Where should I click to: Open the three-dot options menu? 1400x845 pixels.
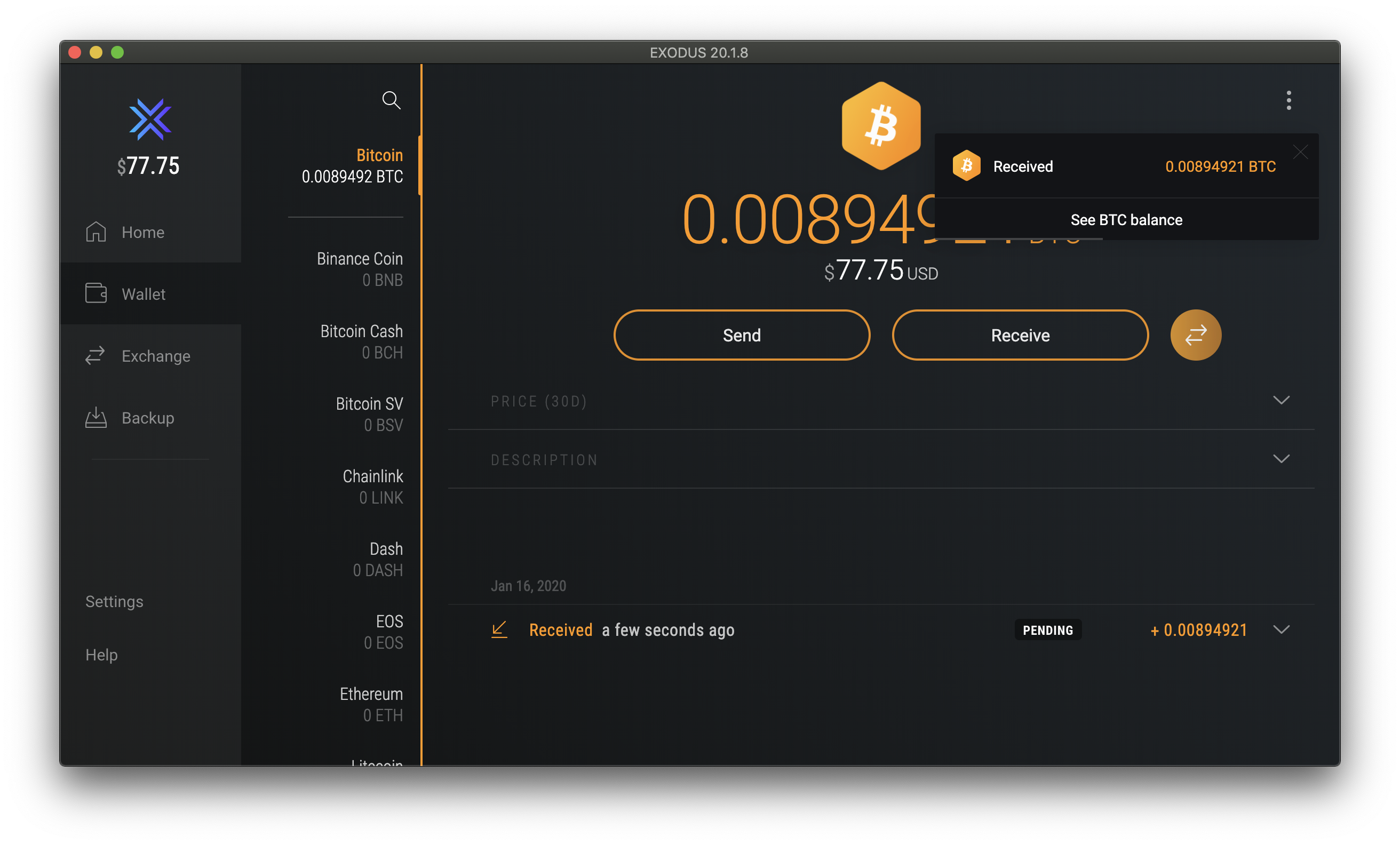tap(1288, 101)
